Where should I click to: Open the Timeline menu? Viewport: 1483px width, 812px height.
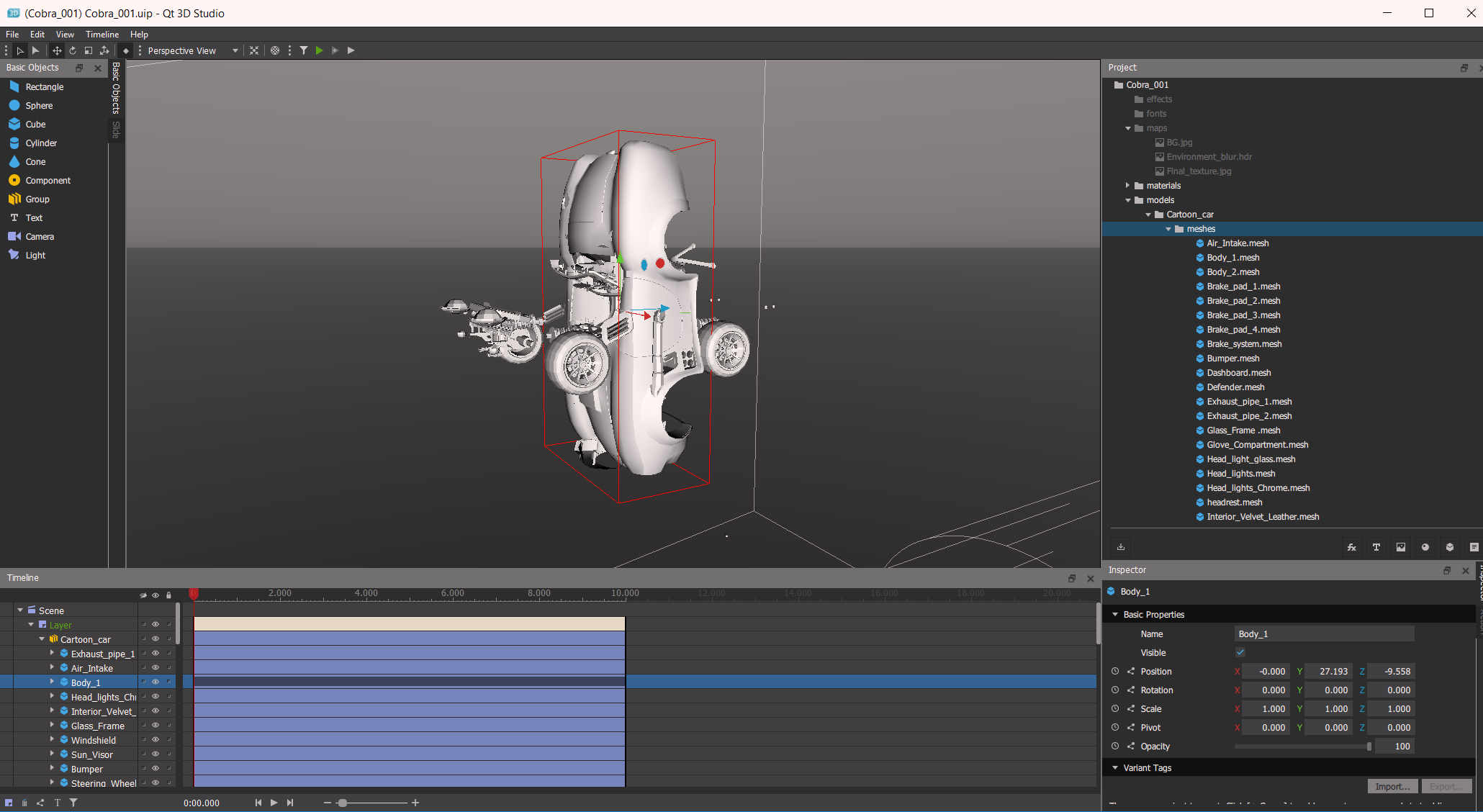[x=102, y=35]
